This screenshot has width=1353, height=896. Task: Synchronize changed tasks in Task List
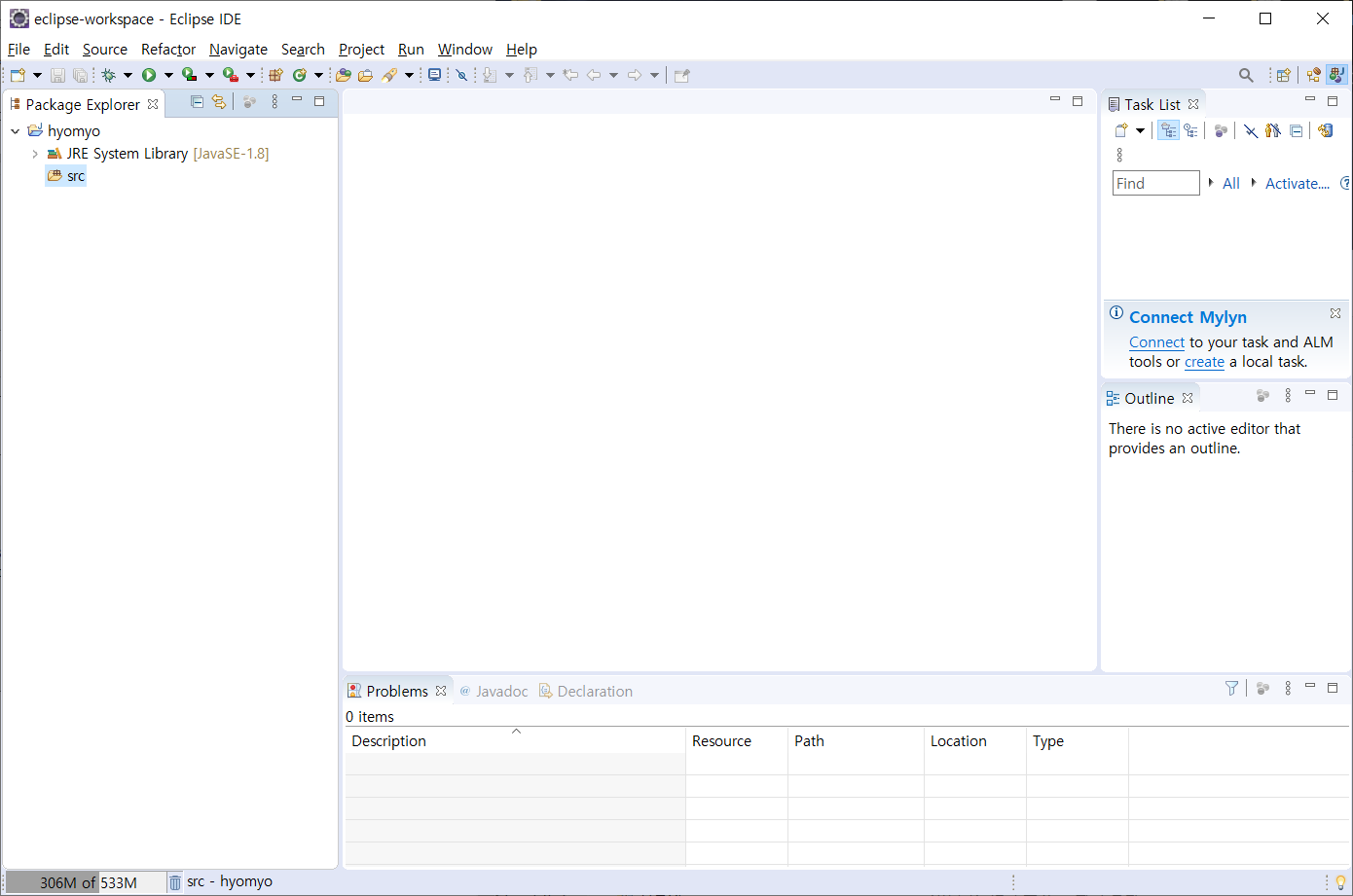click(1325, 130)
